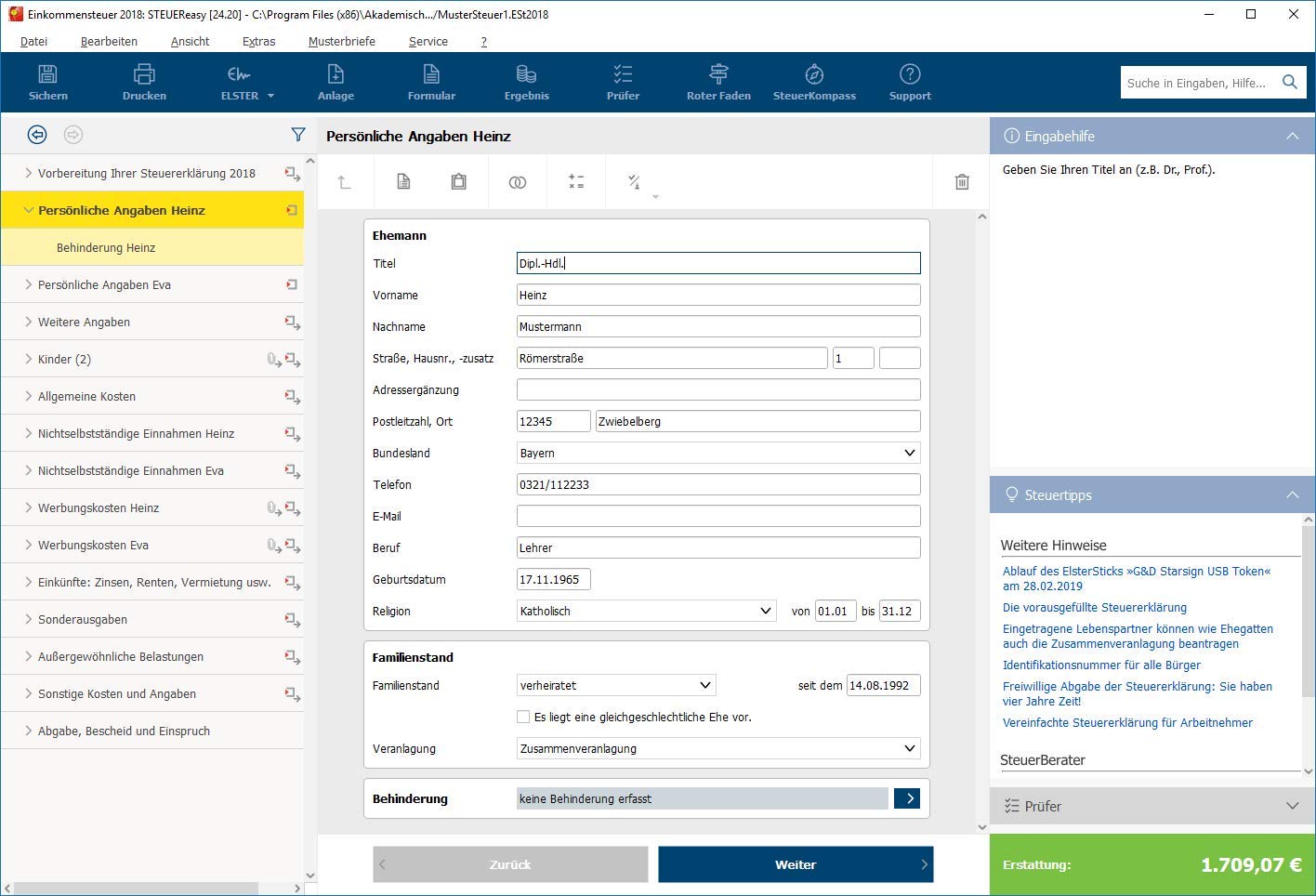Open Behinderung details with the arrow button
Screen dimensions: 1316x896
tap(907, 798)
